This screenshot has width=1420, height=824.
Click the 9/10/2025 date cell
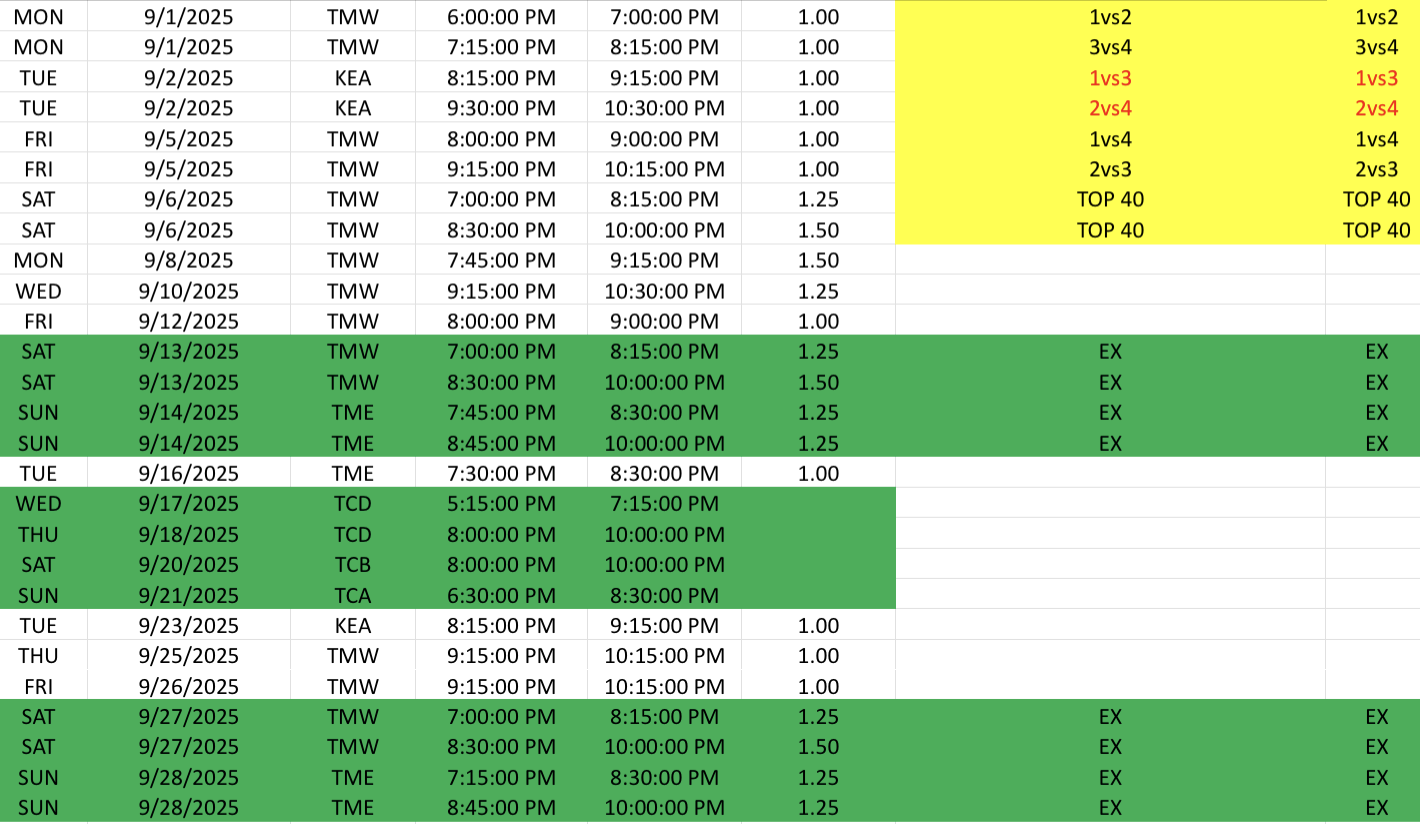coord(189,291)
